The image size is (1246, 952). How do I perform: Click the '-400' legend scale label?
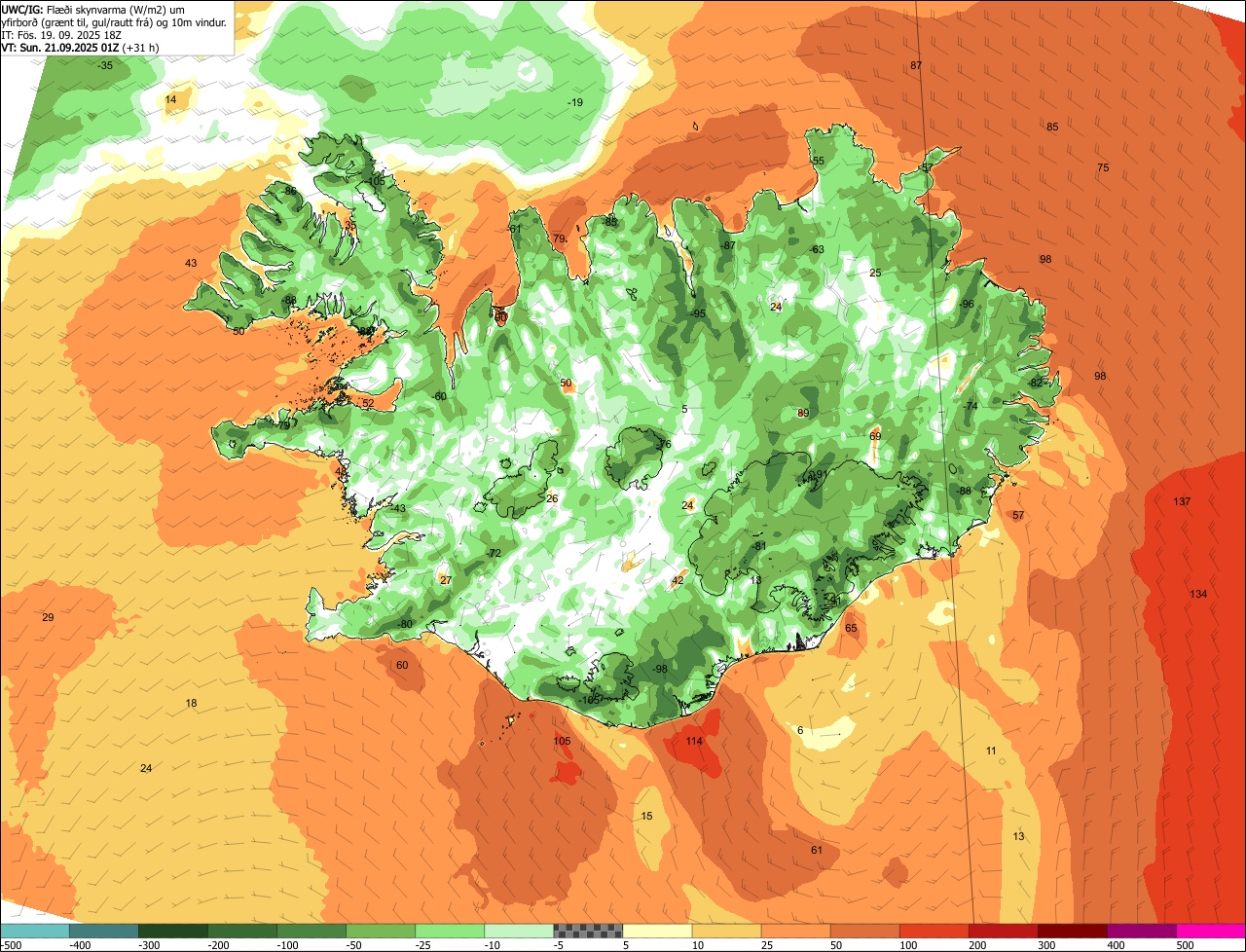pos(81,945)
